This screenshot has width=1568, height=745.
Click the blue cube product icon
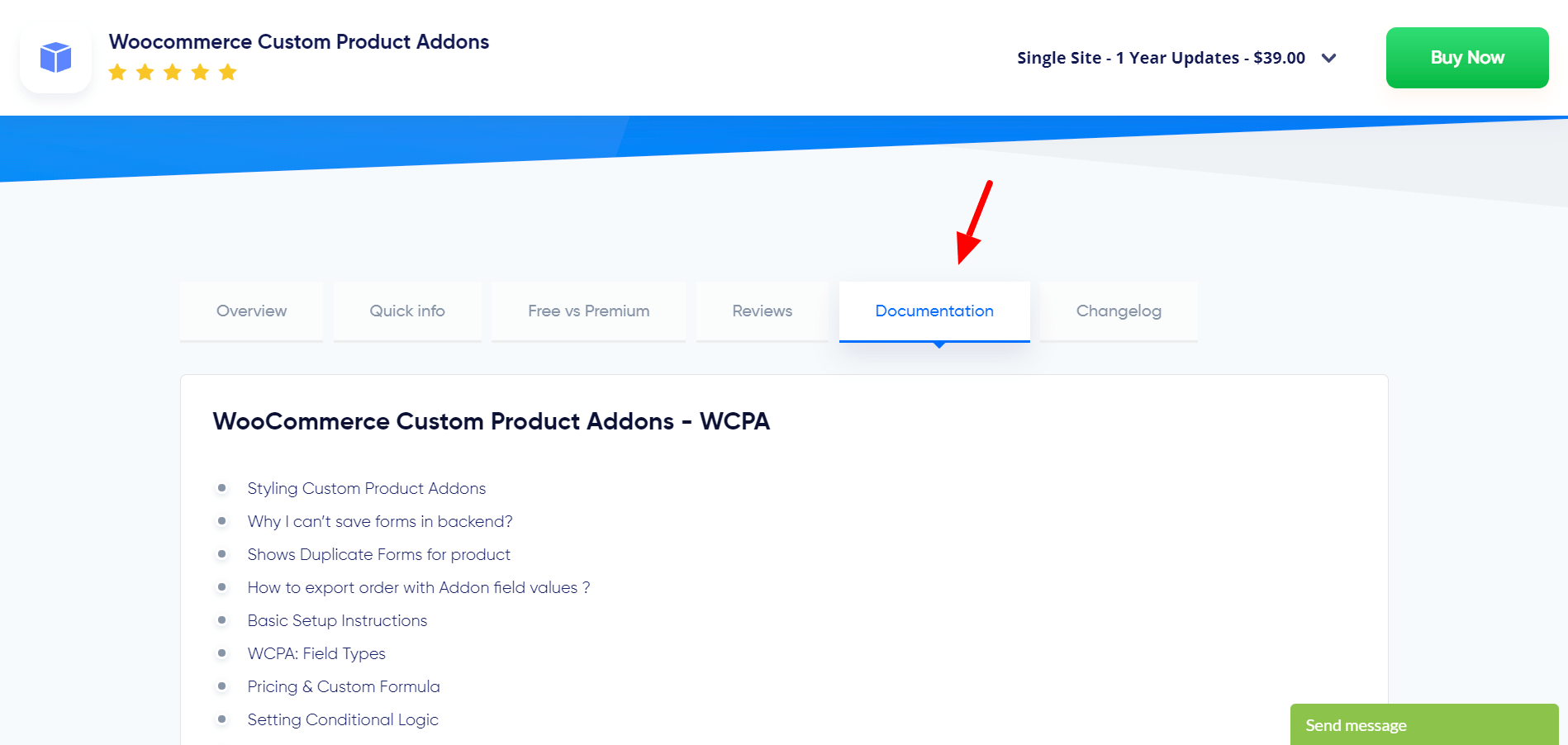55,58
